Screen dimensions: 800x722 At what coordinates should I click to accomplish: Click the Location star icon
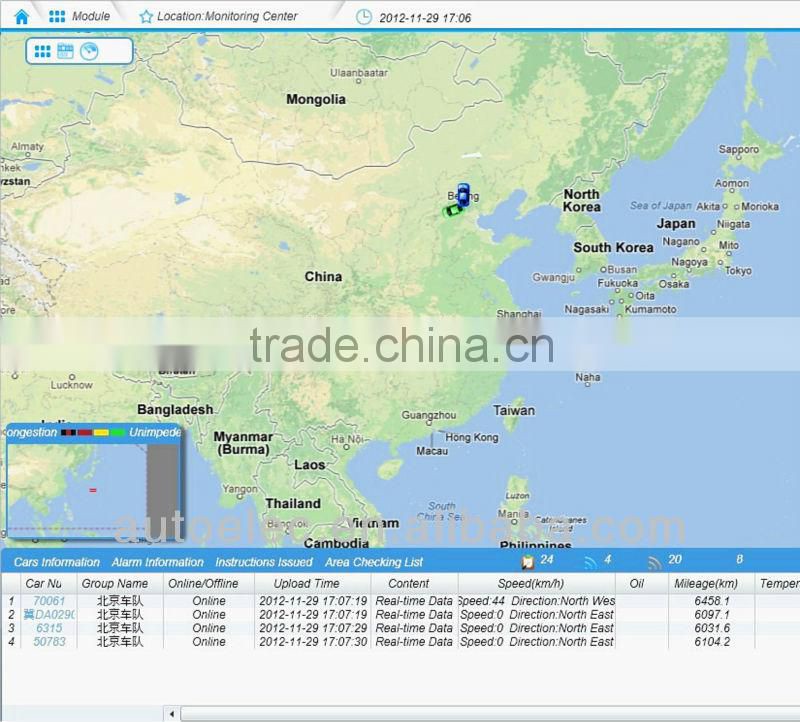(146, 17)
